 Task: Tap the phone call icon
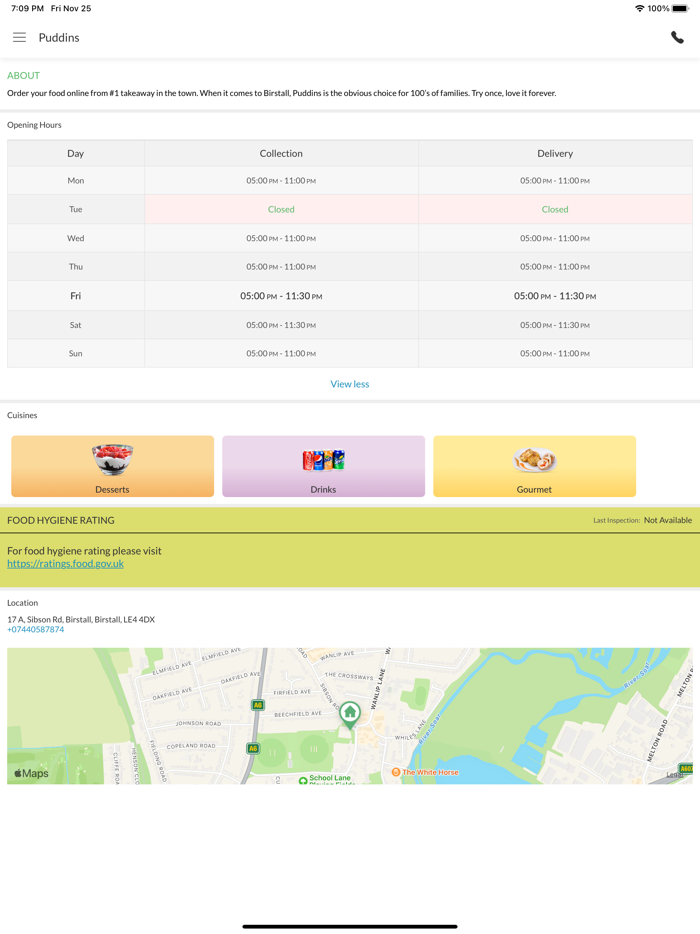pyautogui.click(x=677, y=38)
